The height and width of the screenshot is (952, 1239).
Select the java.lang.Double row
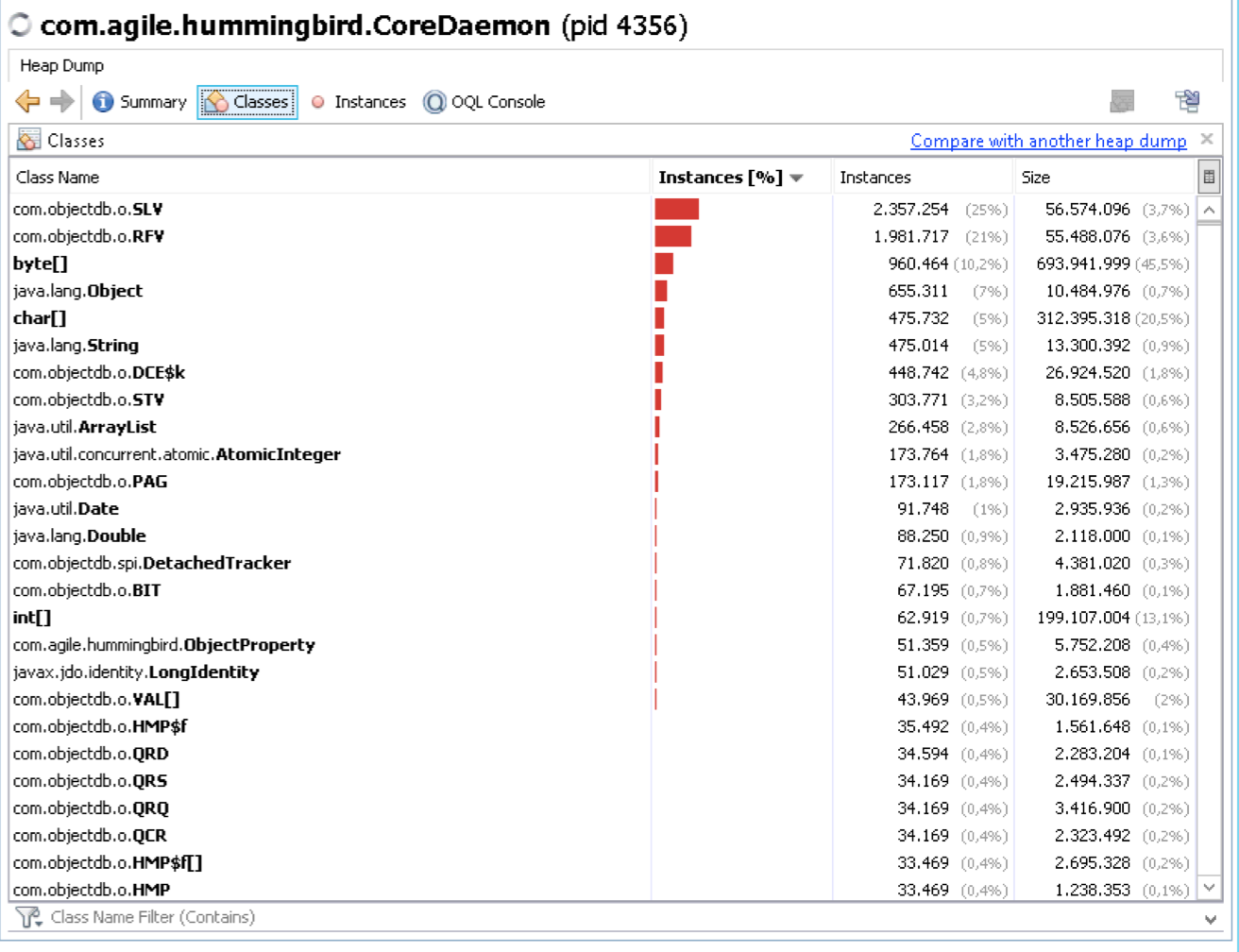tap(603, 535)
